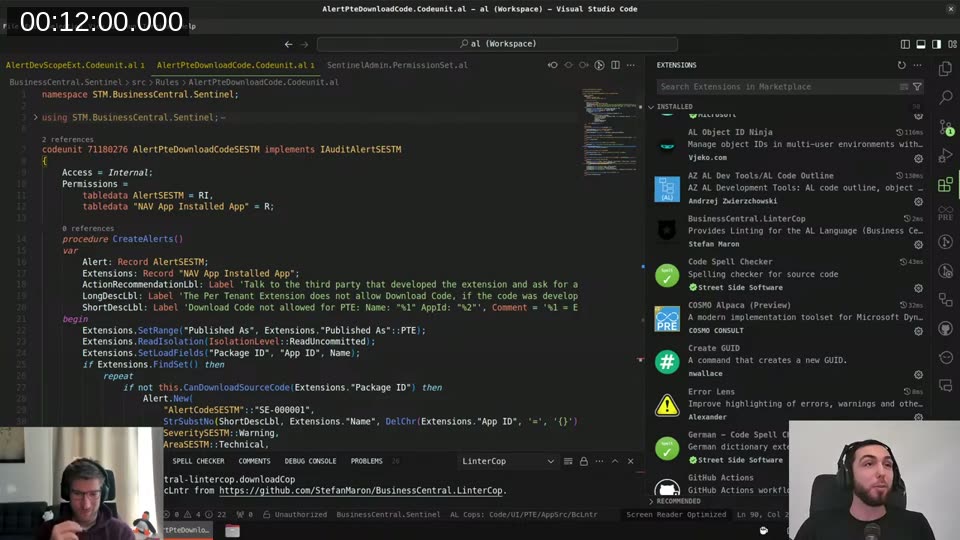Manage AL Object ID Ninja gear icon
The width and height of the screenshot is (960, 540).
click(918, 159)
